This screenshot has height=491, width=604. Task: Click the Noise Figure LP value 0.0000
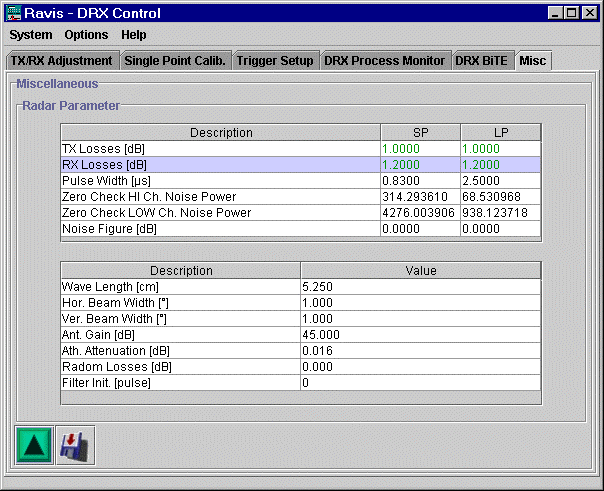click(x=501, y=229)
